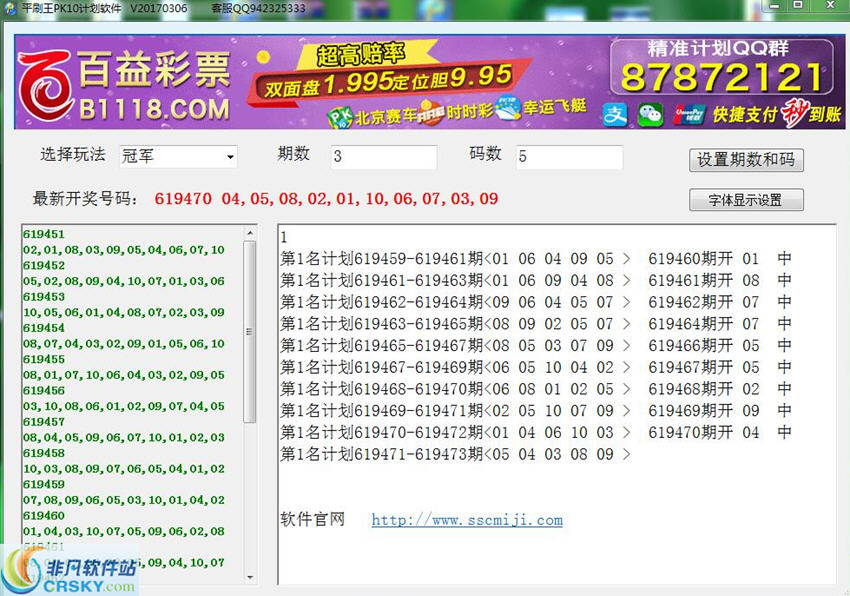Click the B1118.COM banner text
The height and width of the screenshot is (596, 850).
click(154, 109)
